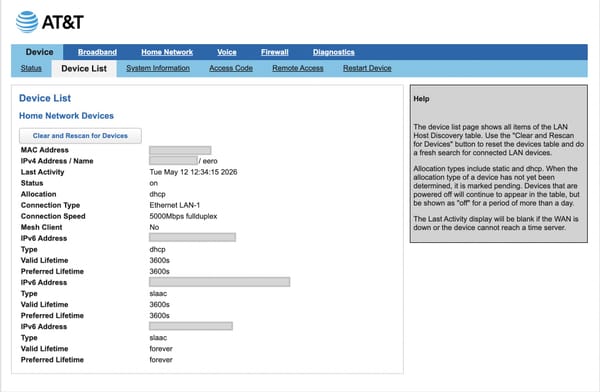600x392 pixels.
Task: Open the Firewall tab
Action: point(275,52)
